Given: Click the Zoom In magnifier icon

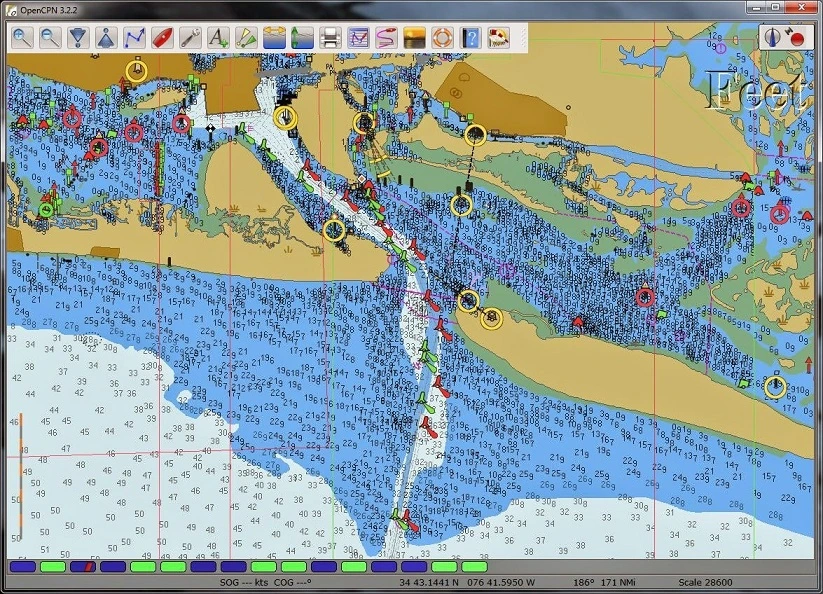Looking at the screenshot, I should pos(22,37).
